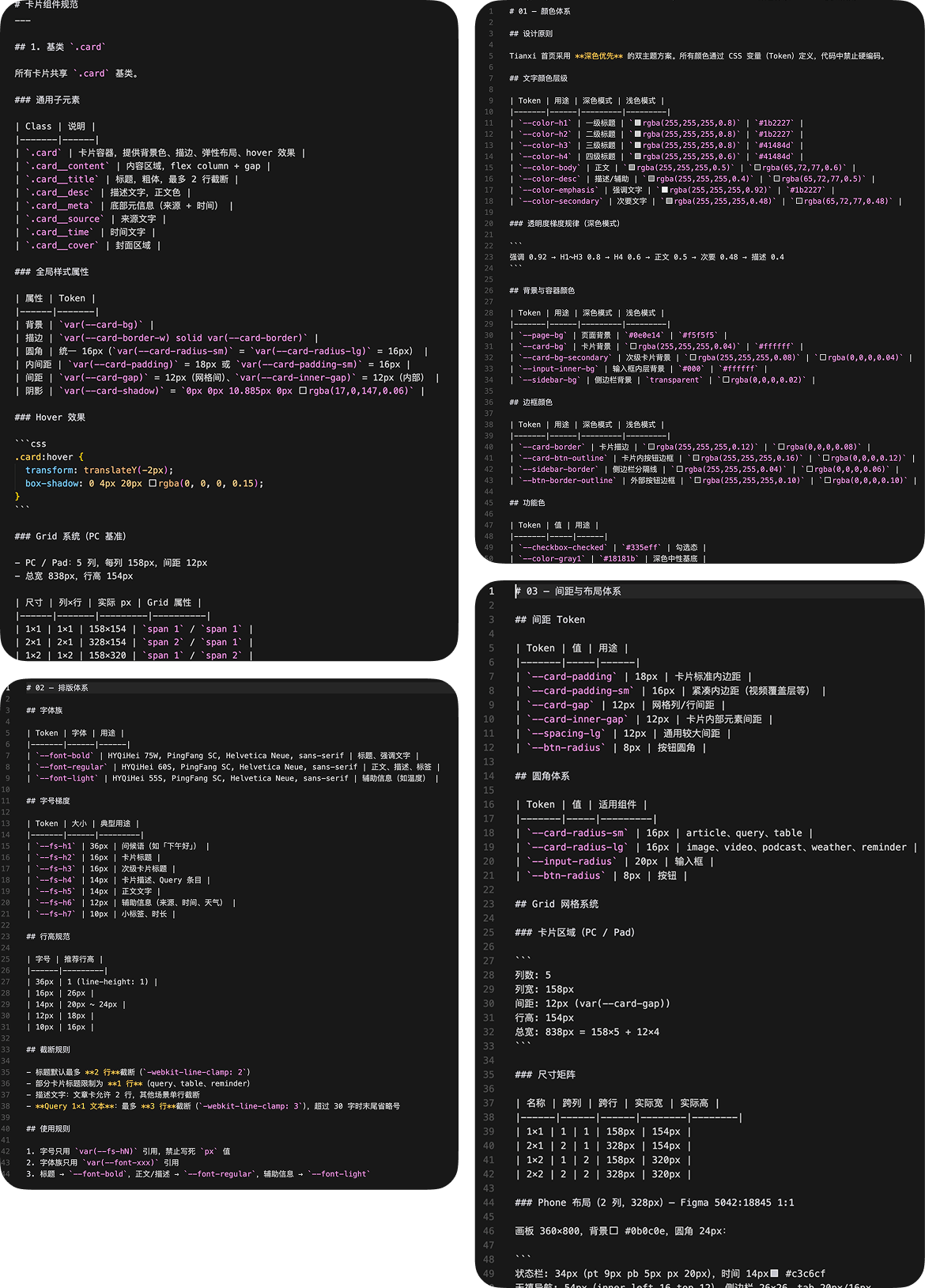This screenshot has height=1288, width=925.
Task: Click the rgba(255,255,255,0.92) swatch for --color-emphasis
Action: (665, 190)
